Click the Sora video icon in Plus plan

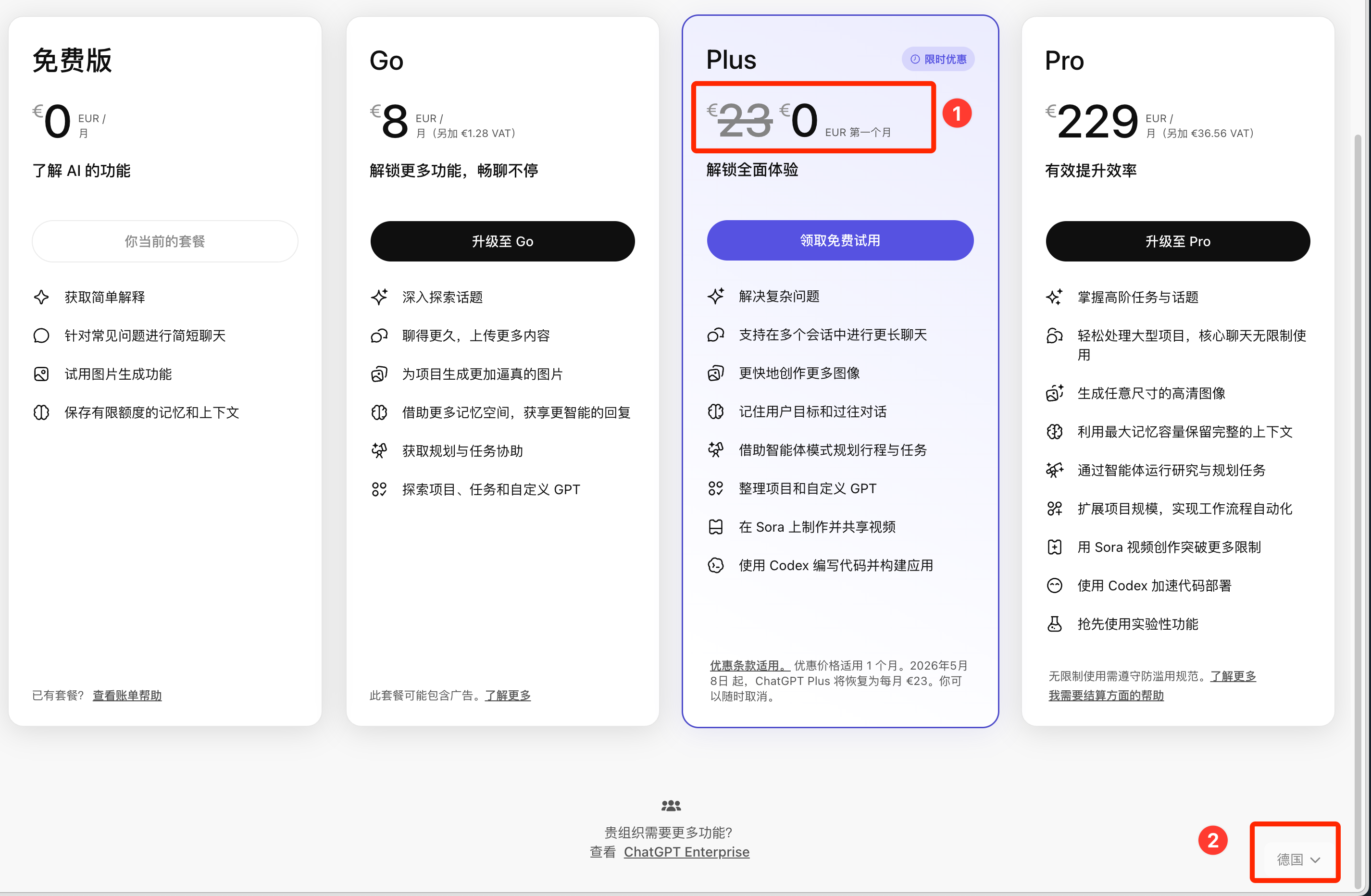[x=715, y=527]
